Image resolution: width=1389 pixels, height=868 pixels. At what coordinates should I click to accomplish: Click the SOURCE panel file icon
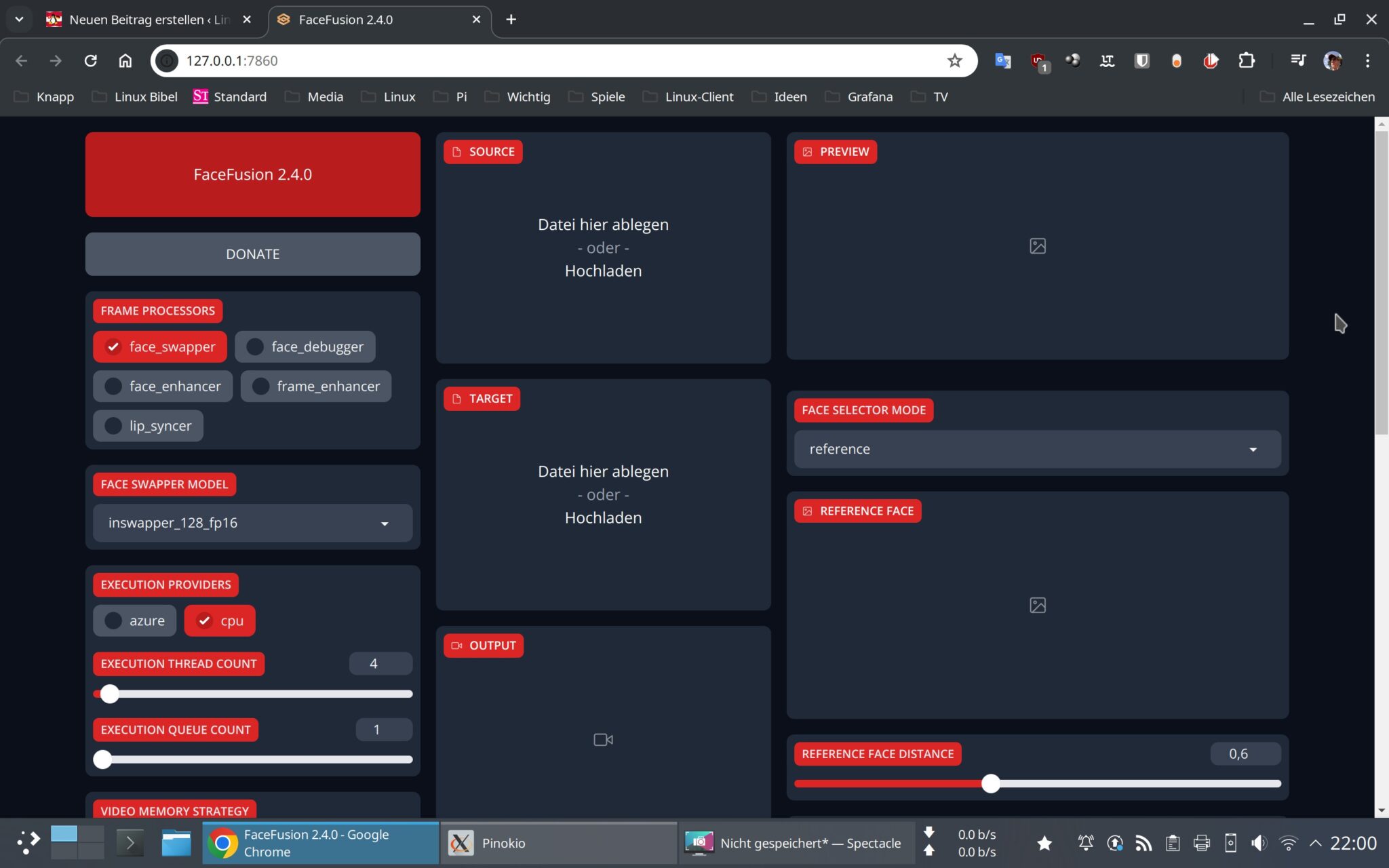pyautogui.click(x=456, y=152)
